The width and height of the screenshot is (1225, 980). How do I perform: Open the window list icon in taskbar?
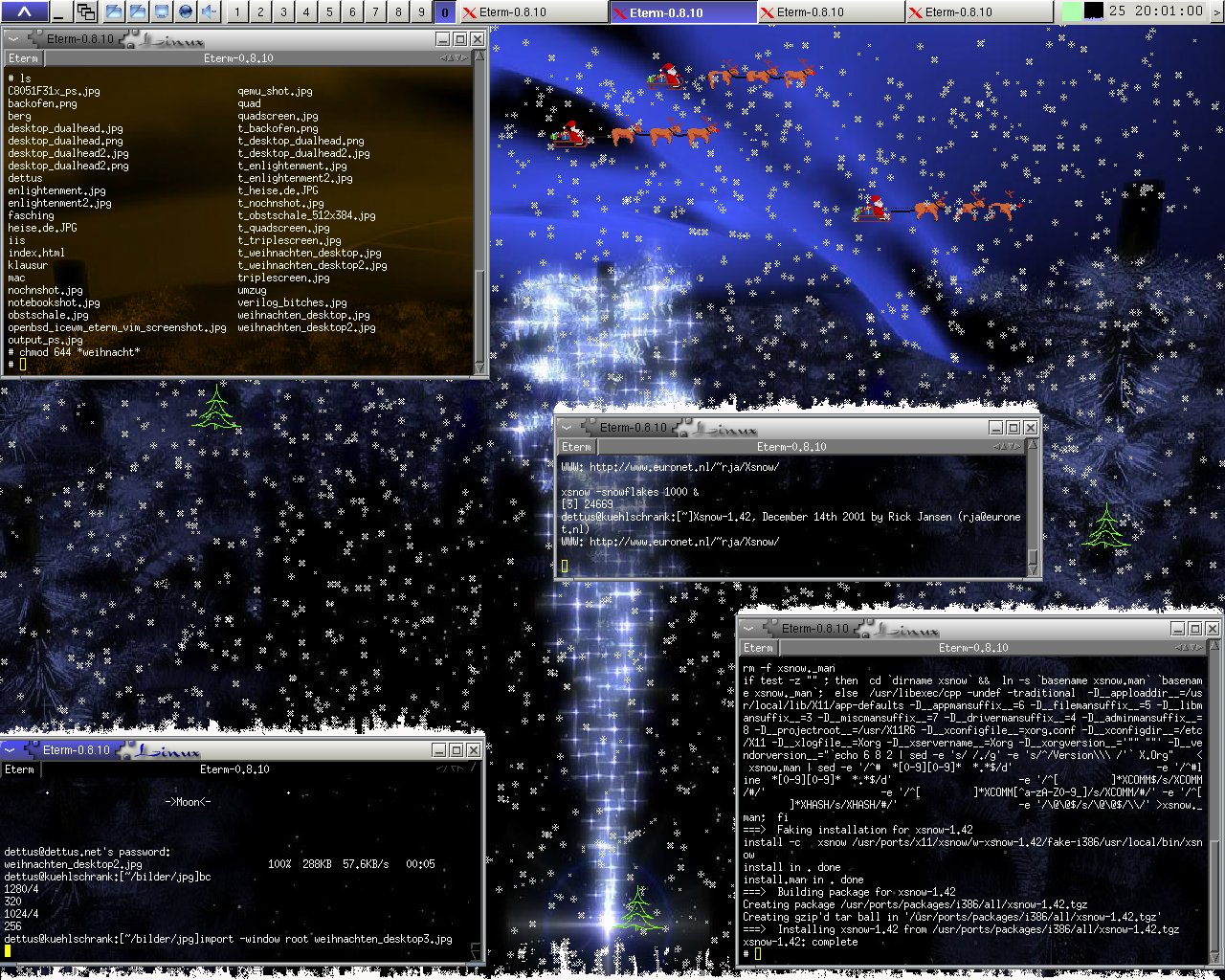click(x=86, y=11)
